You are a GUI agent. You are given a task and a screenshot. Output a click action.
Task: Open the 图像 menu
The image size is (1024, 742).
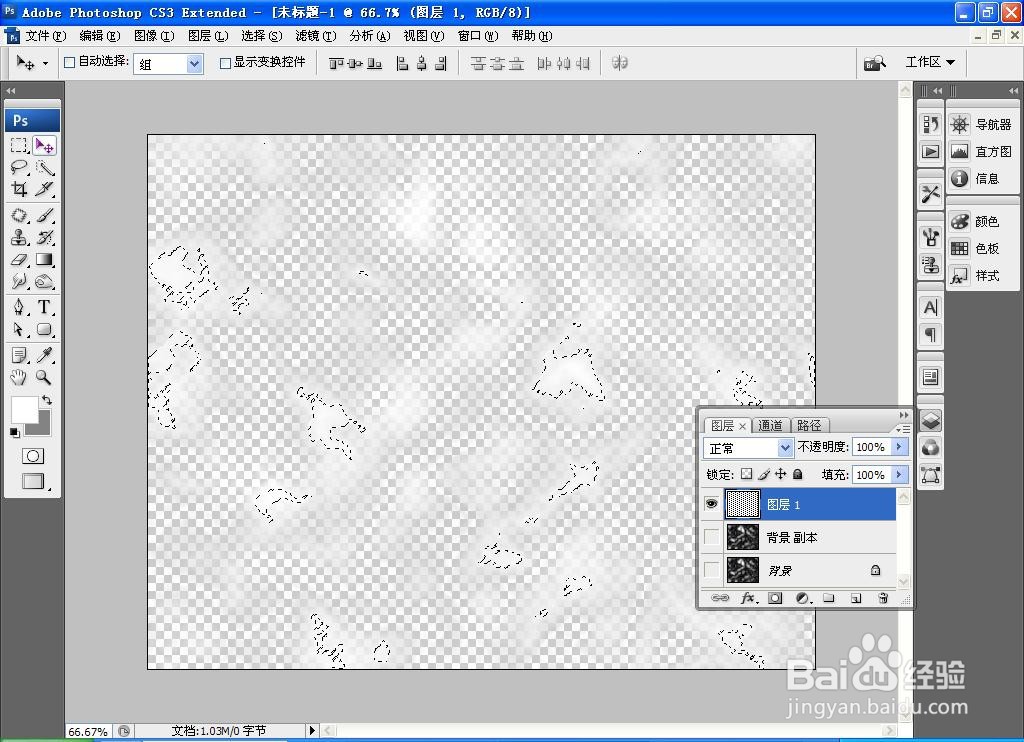click(x=154, y=36)
